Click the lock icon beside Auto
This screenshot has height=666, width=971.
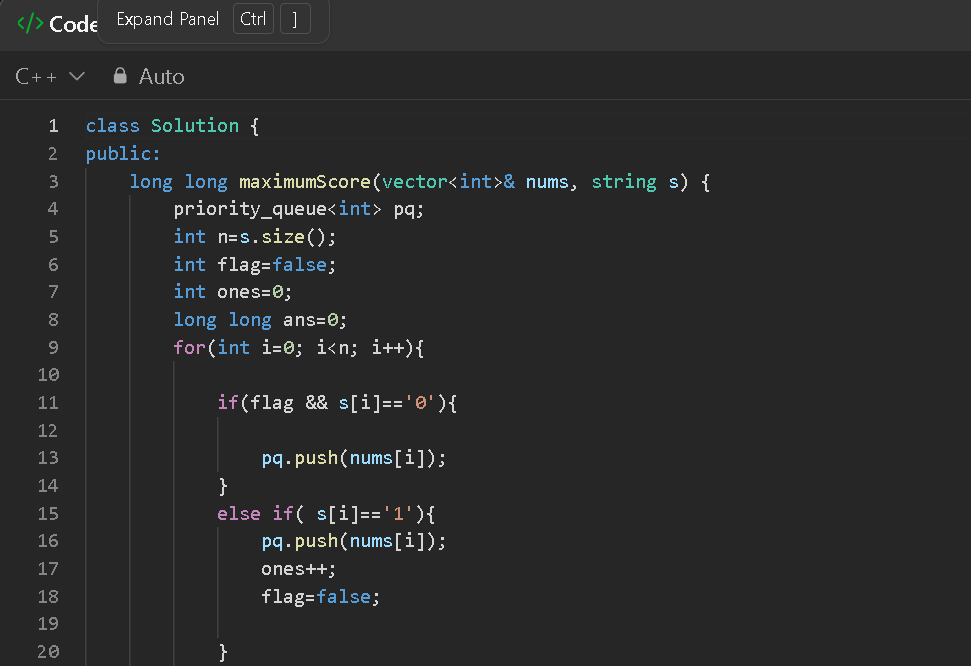point(119,76)
